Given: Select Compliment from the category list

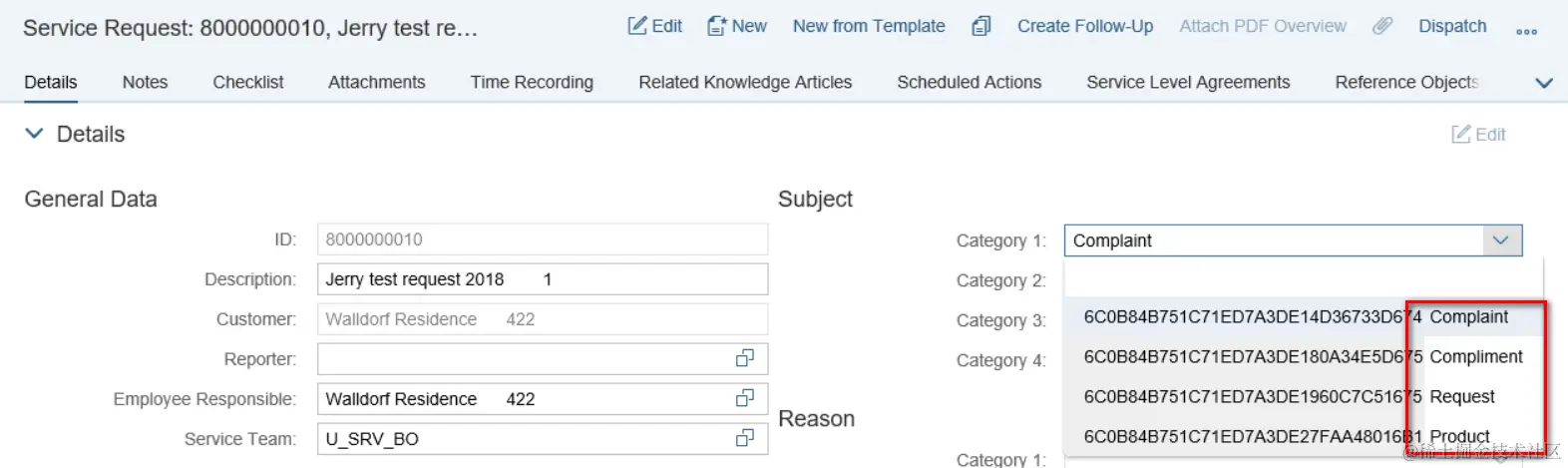Looking at the screenshot, I should point(1475,356).
